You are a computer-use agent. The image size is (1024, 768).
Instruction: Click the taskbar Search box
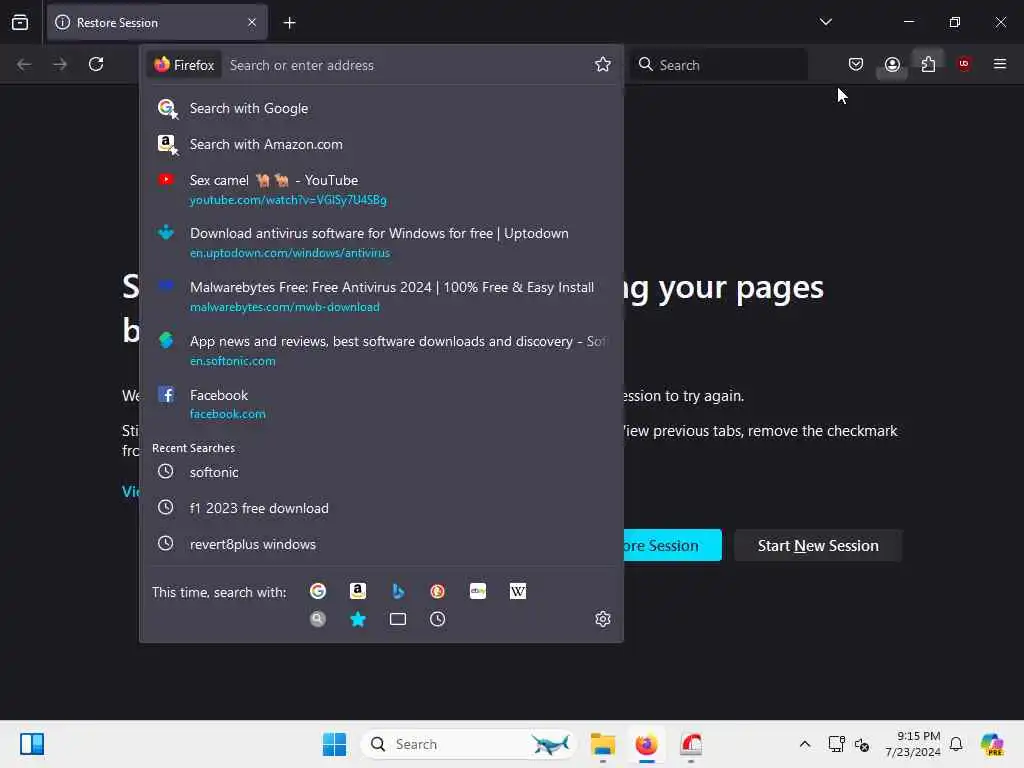point(469,744)
